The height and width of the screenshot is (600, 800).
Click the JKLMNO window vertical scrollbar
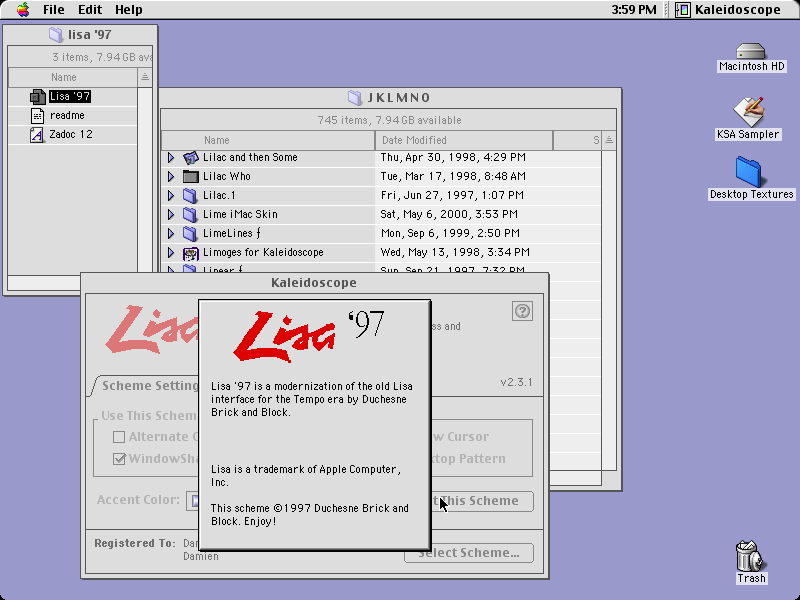pos(609,310)
